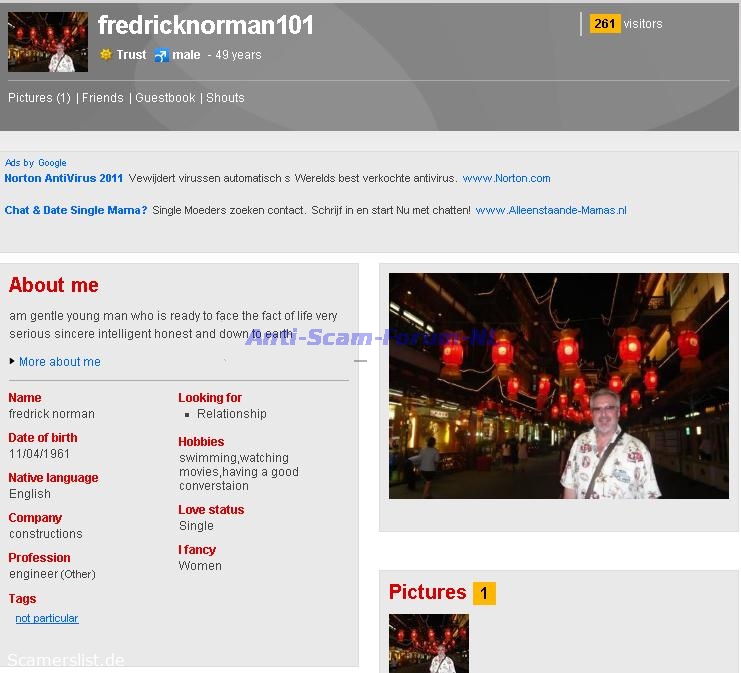Switch to the Friends tab
This screenshot has width=741, height=673.
pos(103,98)
